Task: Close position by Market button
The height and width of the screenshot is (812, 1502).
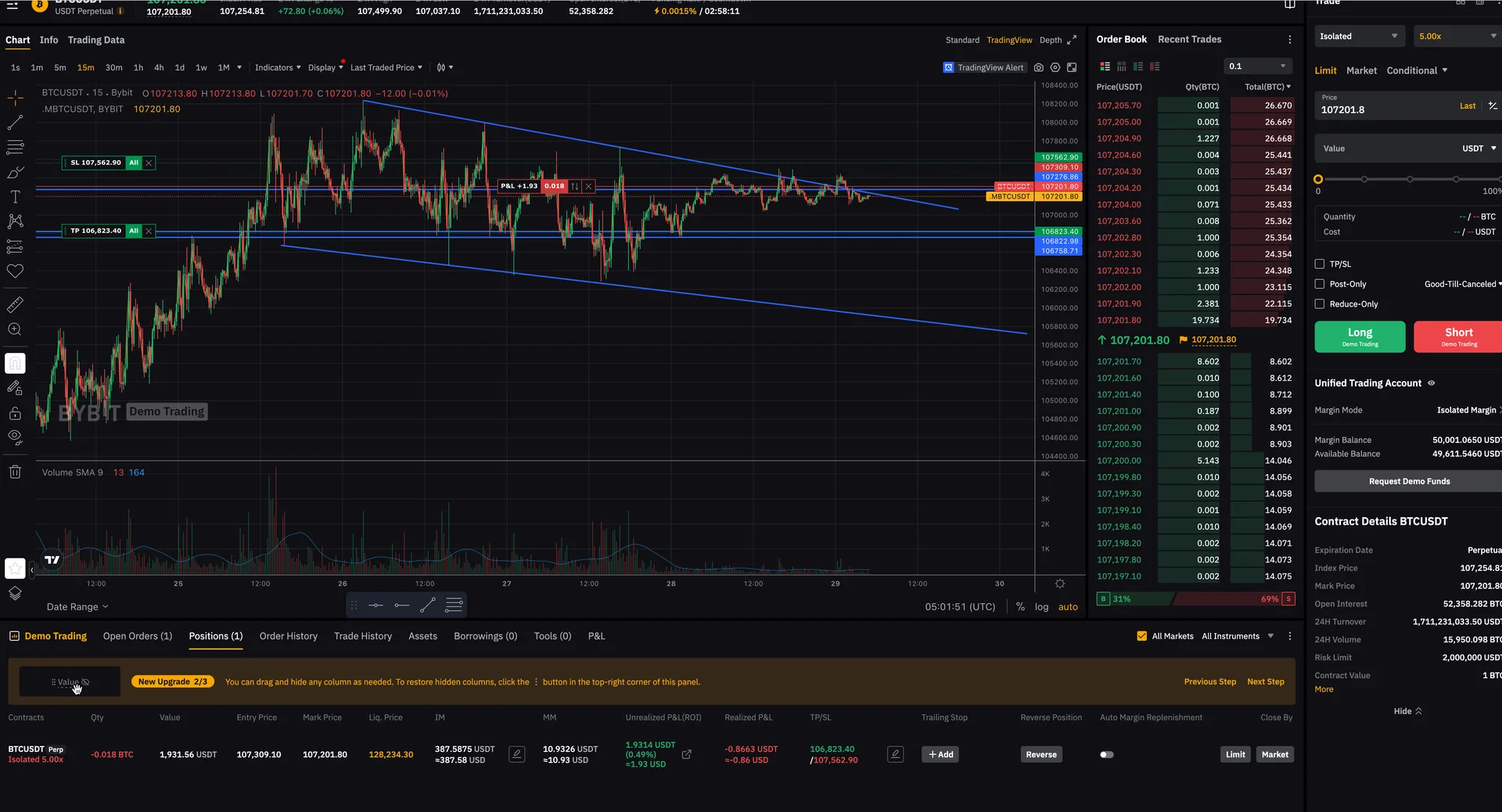Action: pos(1274,754)
